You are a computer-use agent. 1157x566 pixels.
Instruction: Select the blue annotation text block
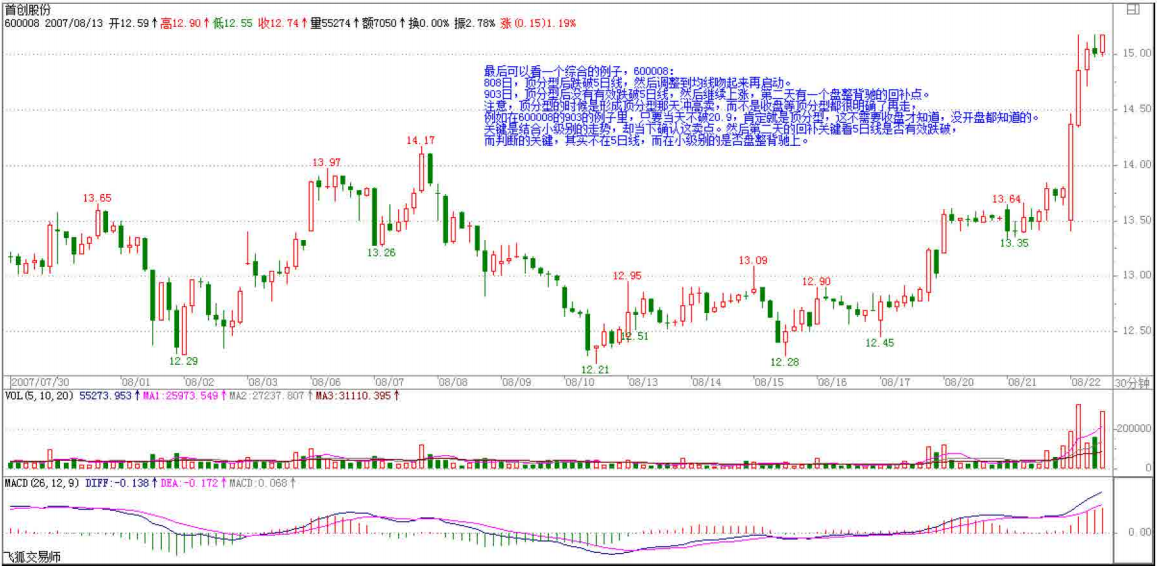click(x=760, y=106)
